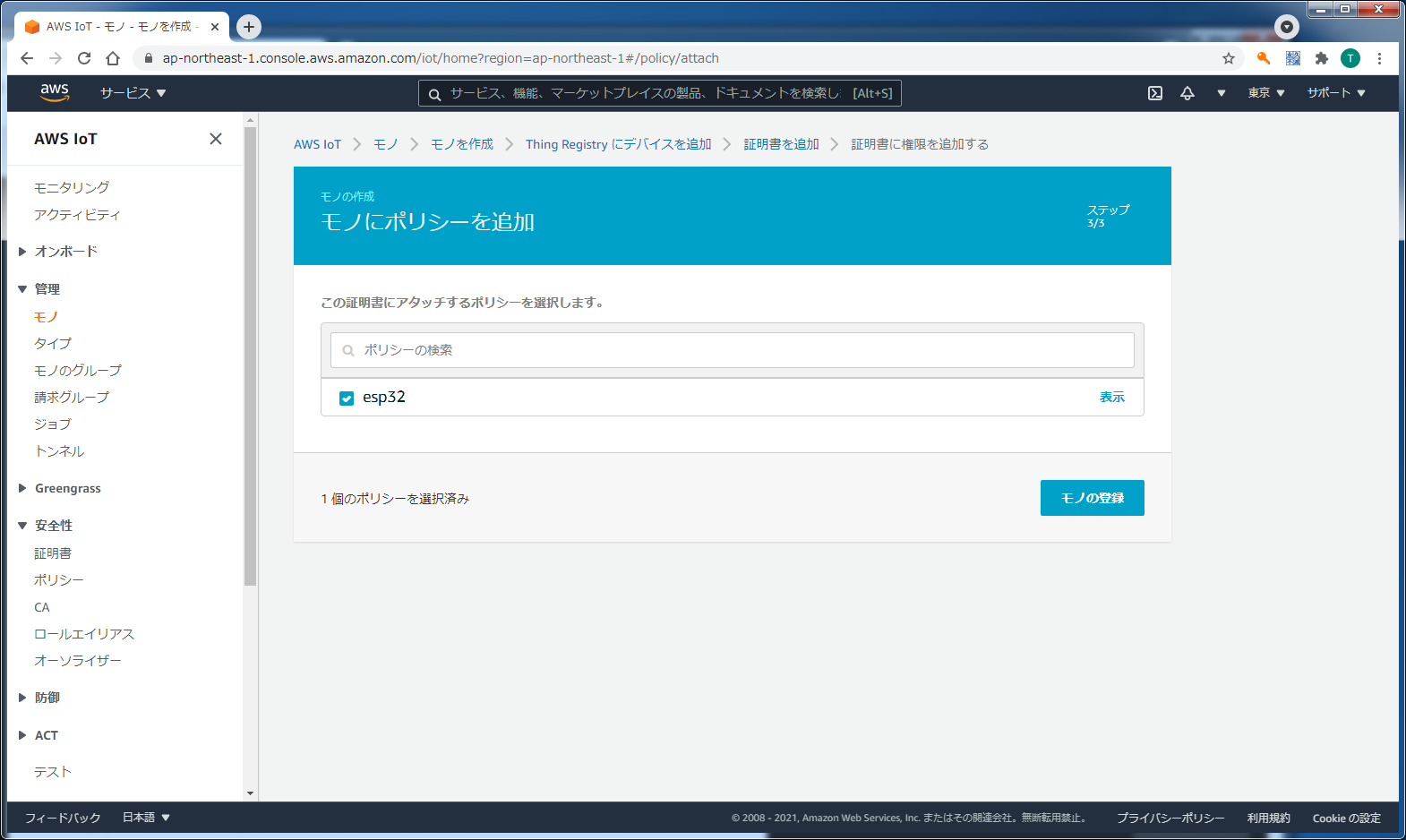The height and width of the screenshot is (840, 1406).
Task: Click the tab search dropdown circle icon
Action: click(1287, 27)
